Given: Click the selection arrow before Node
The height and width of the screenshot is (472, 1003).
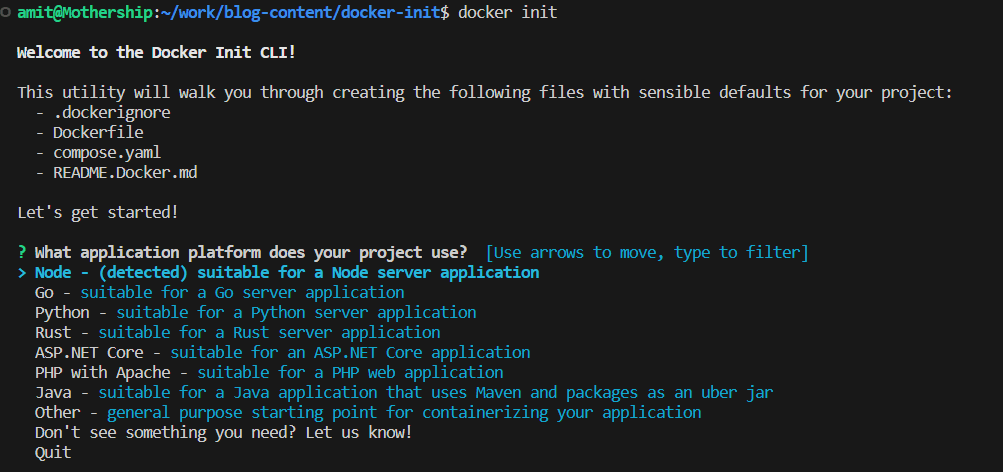Looking at the screenshot, I should point(22,272).
